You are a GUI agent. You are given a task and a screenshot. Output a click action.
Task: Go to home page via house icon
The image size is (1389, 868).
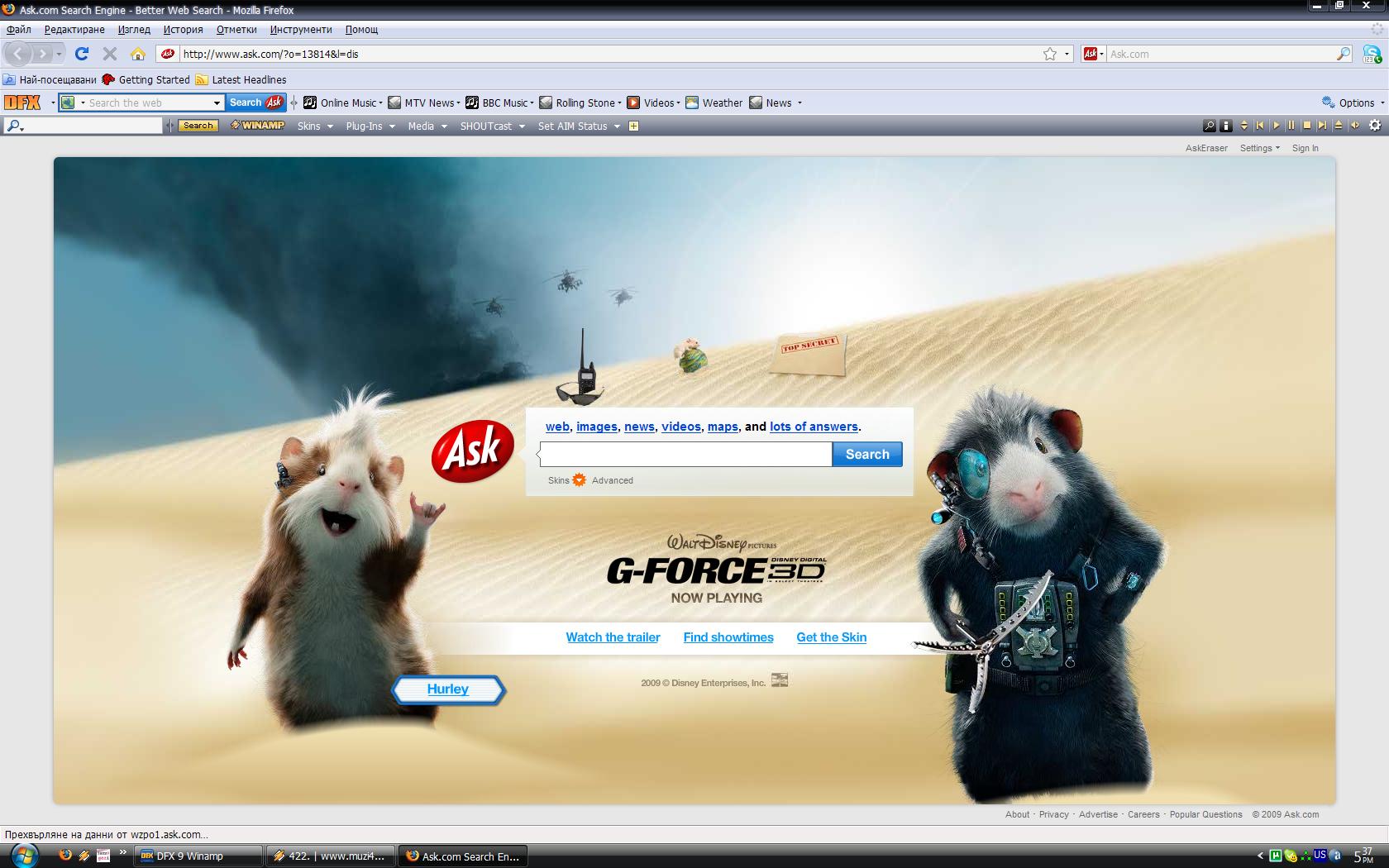click(138, 54)
